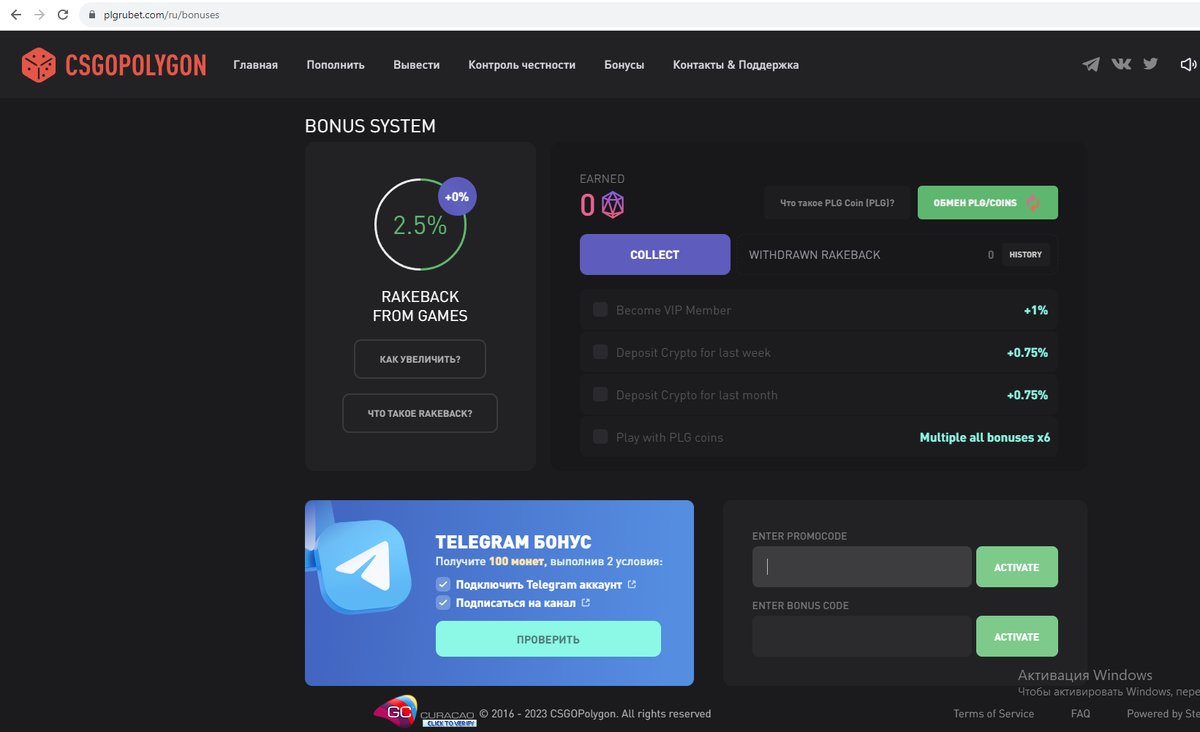The width and height of the screenshot is (1200, 732).
Task: Open the Terms of Service link
Action: coord(994,714)
